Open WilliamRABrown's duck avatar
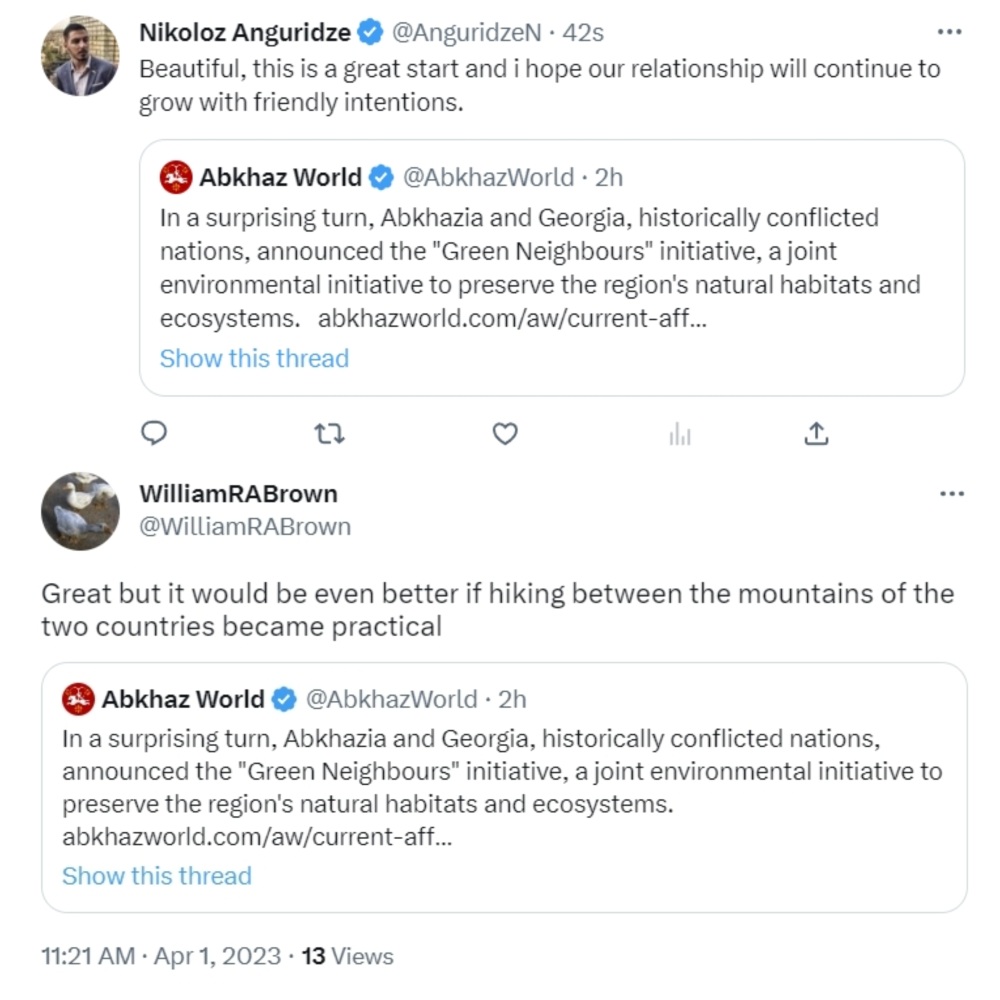The height and width of the screenshot is (1000, 1000). click(x=80, y=511)
